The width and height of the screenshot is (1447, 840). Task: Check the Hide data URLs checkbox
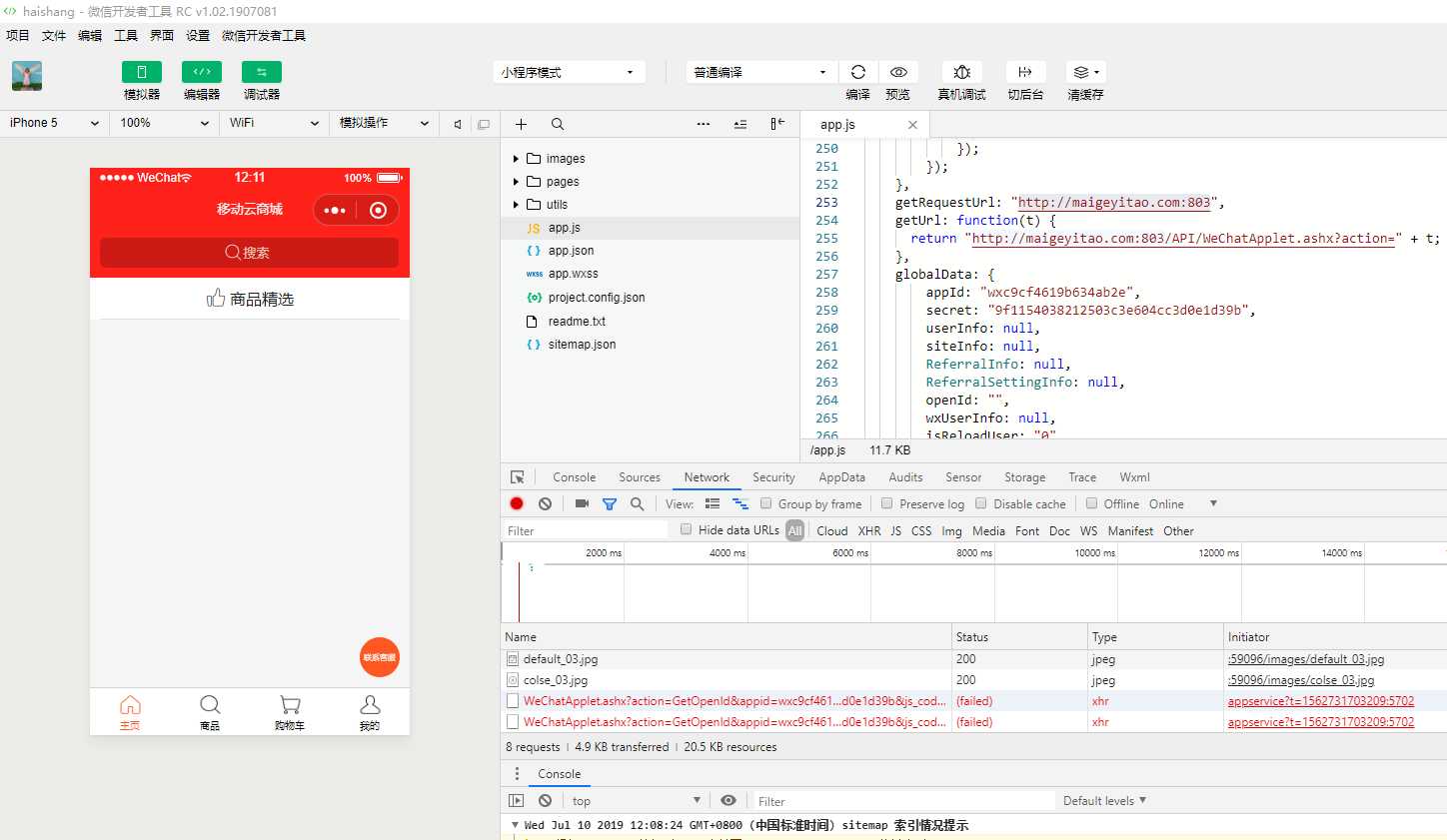tap(687, 529)
